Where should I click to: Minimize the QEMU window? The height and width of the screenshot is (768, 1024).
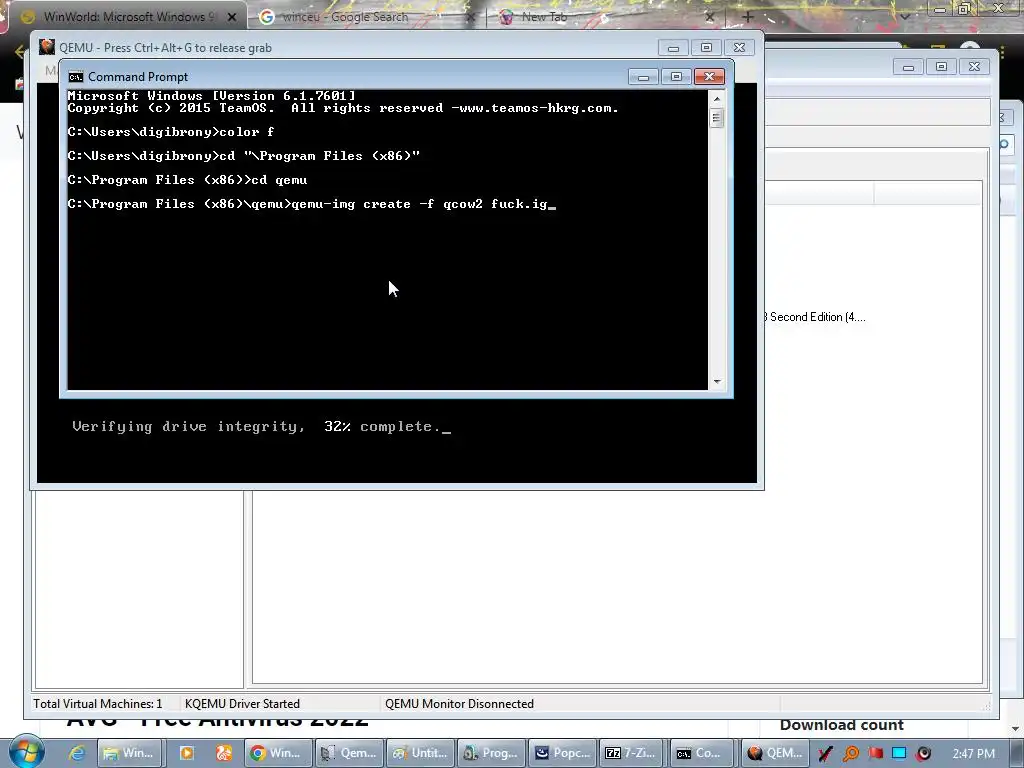(x=673, y=48)
